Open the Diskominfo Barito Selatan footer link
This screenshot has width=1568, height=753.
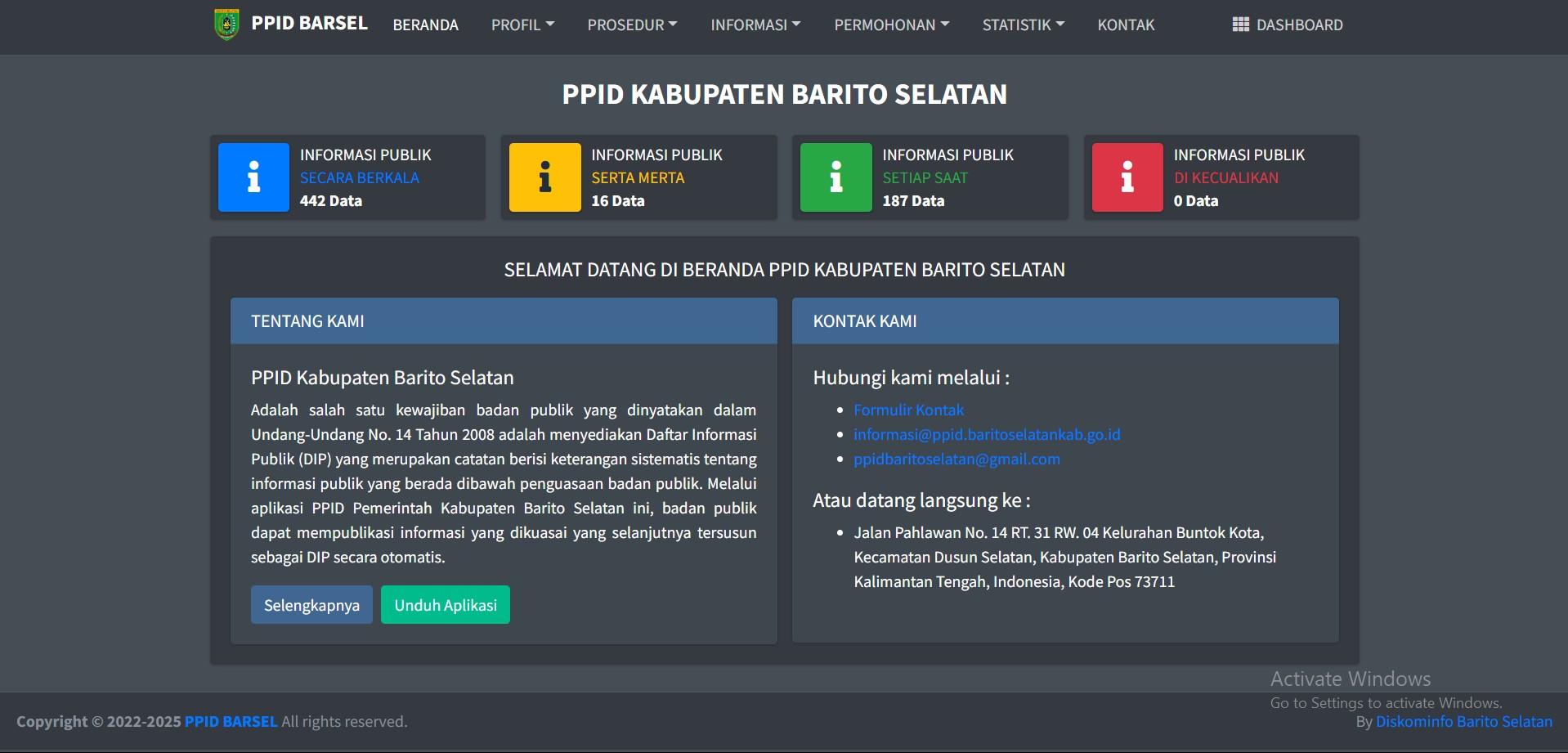coord(1463,721)
